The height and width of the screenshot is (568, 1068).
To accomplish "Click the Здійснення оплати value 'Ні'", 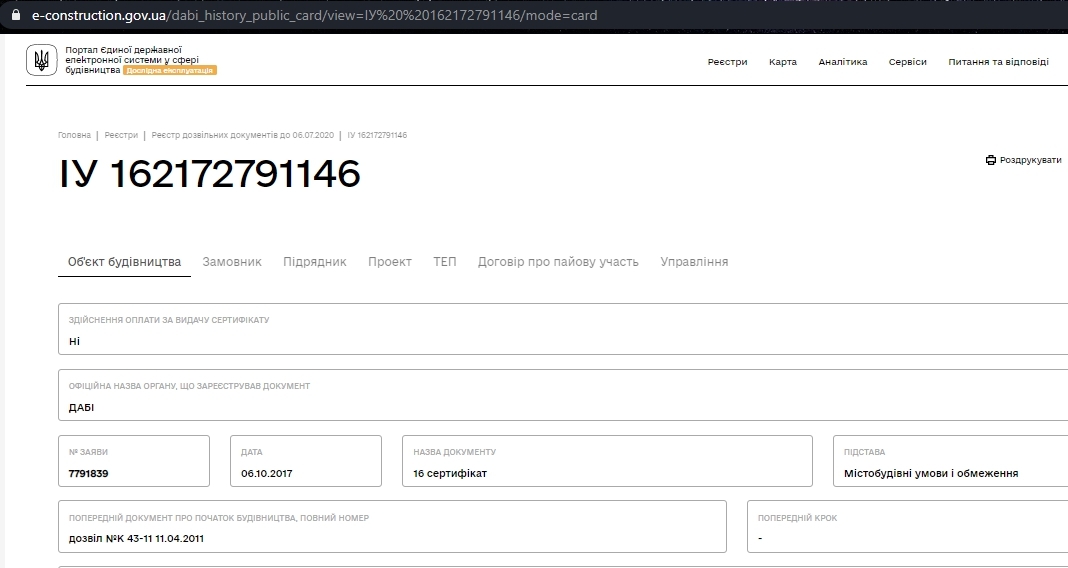I will tap(74, 341).
